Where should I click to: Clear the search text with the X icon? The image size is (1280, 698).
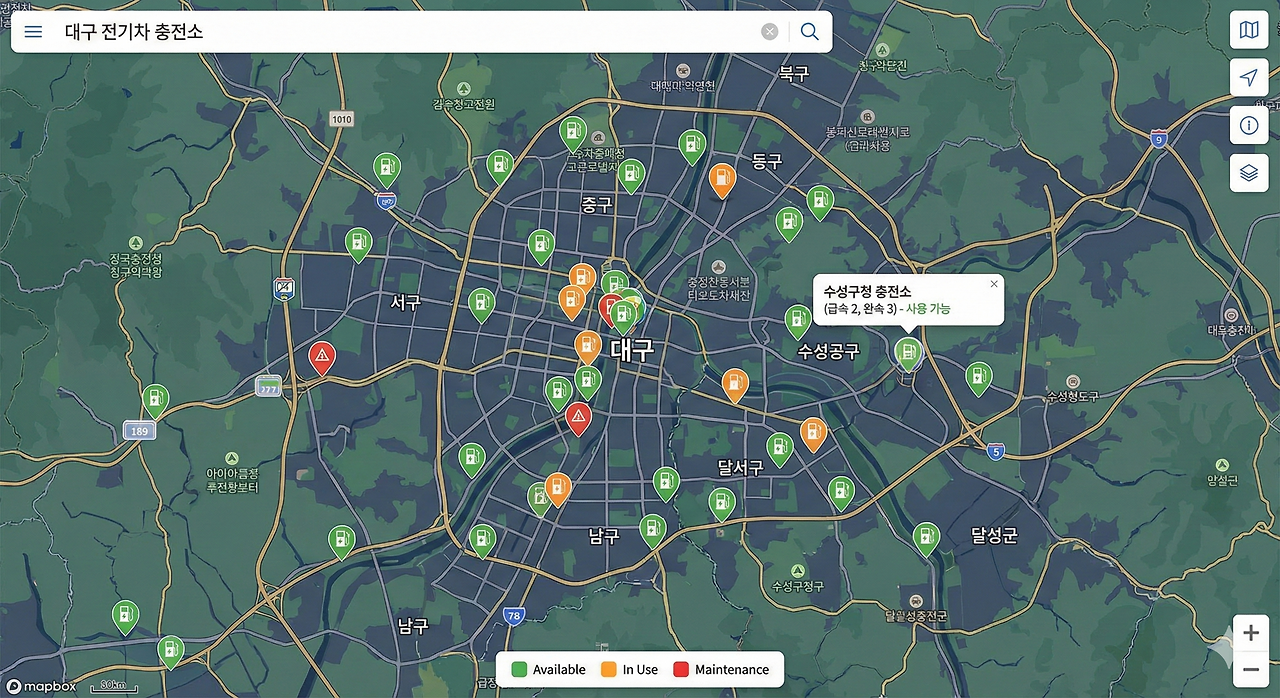tap(770, 32)
